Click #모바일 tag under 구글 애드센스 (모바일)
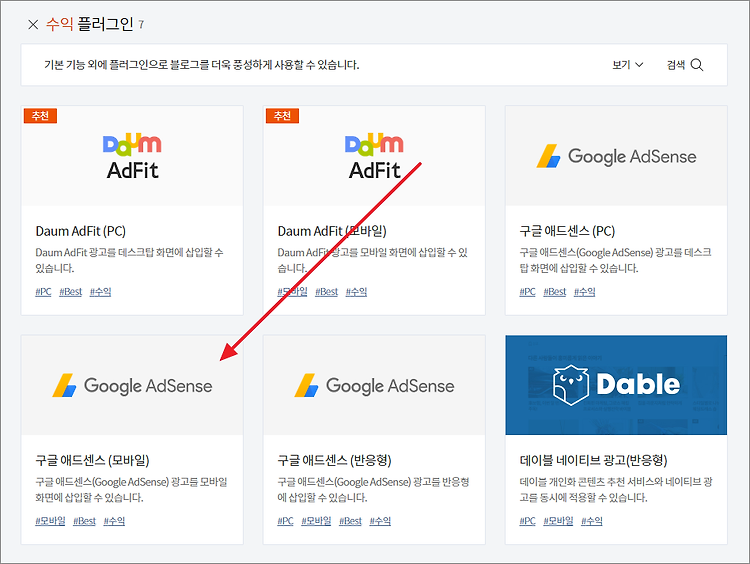This screenshot has width=750, height=564. [x=50, y=521]
